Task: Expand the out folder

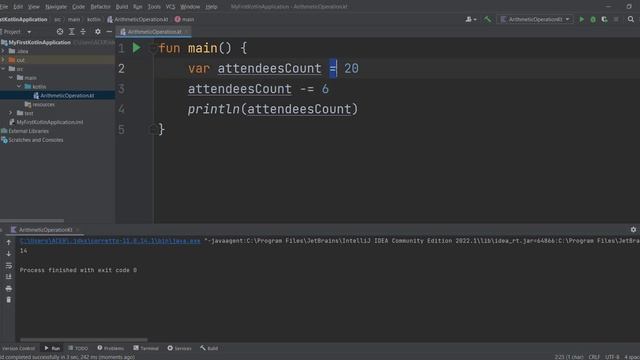Action: (3, 60)
